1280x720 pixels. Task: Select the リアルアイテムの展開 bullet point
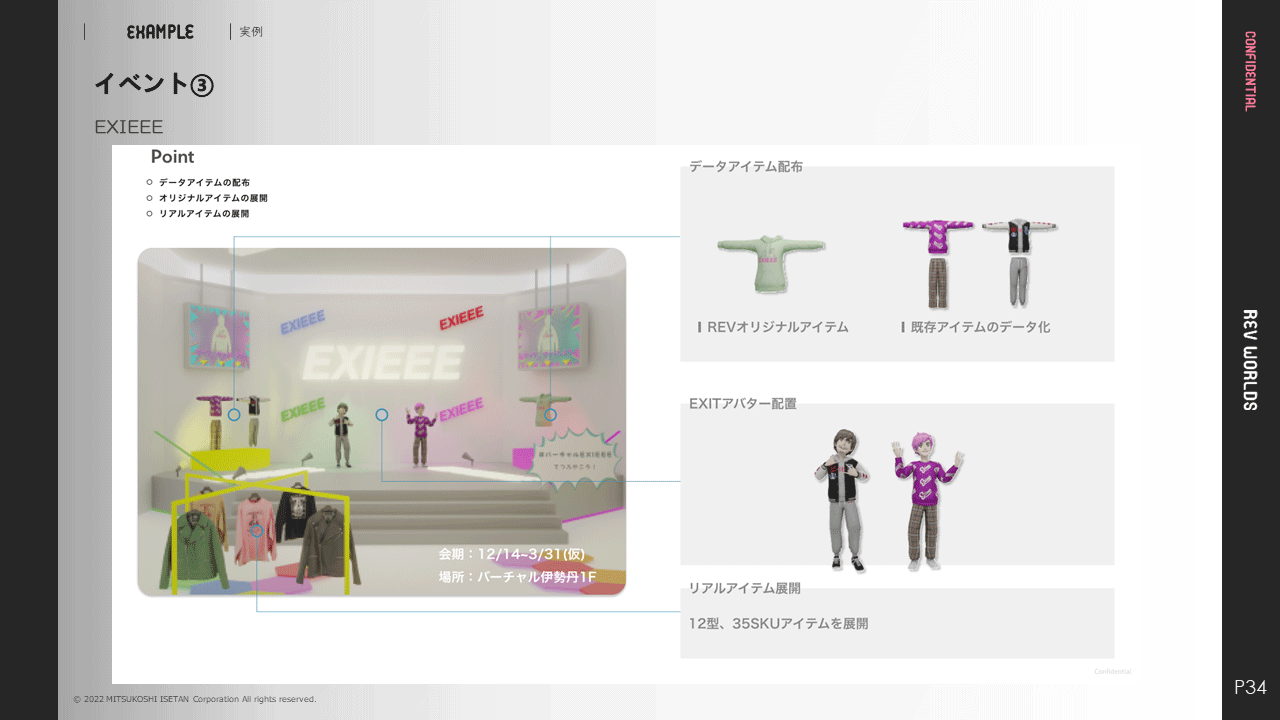click(x=204, y=214)
